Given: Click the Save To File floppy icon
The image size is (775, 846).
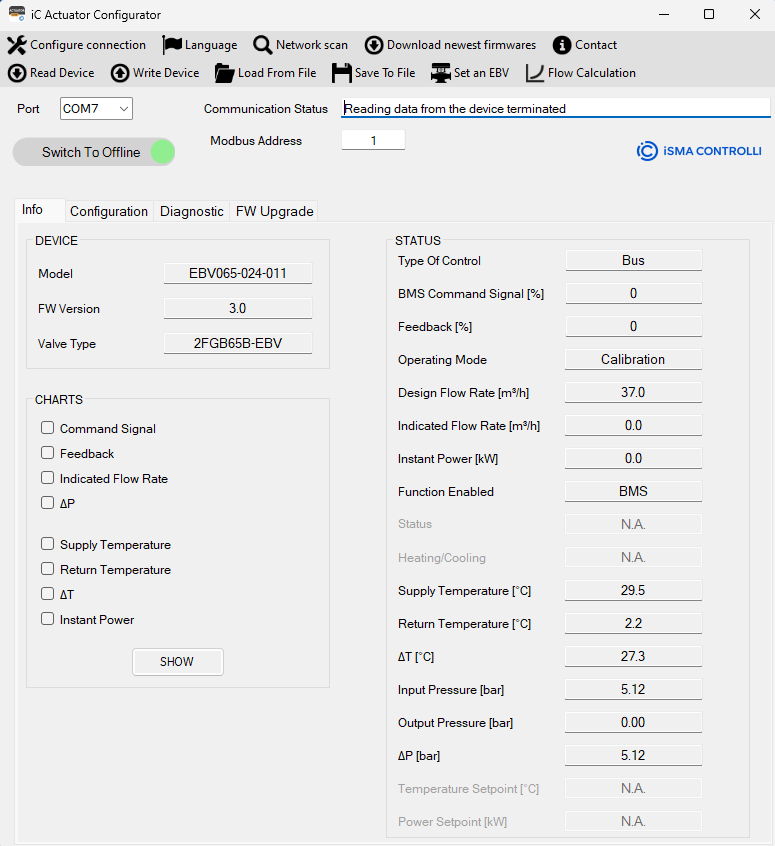Looking at the screenshot, I should pyautogui.click(x=342, y=73).
